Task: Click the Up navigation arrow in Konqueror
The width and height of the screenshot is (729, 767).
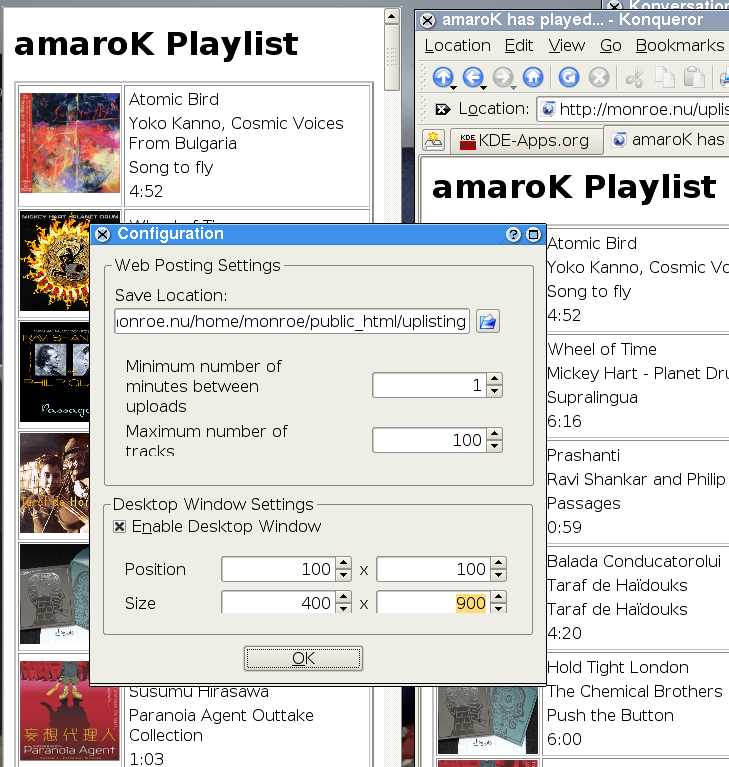Action: coord(443,77)
